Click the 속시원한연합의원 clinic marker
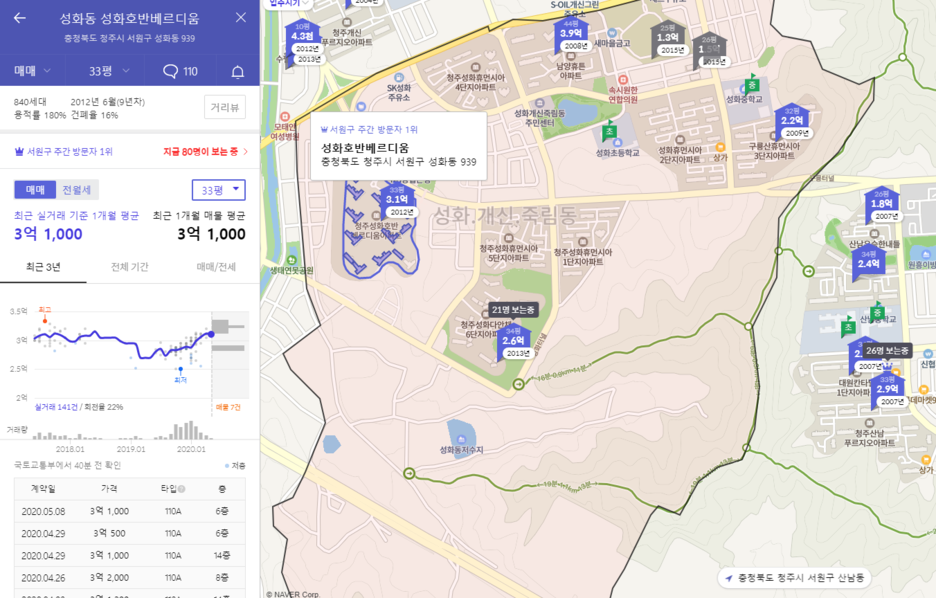 pos(623,79)
